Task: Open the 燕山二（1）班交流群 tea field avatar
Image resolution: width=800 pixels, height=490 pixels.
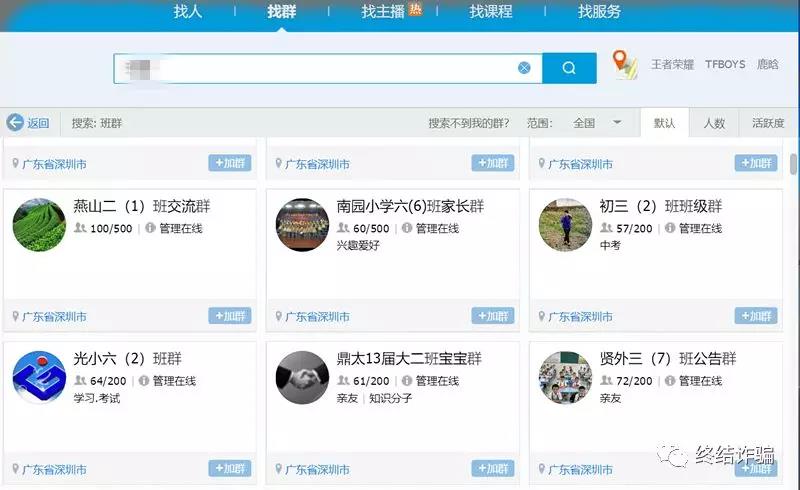Action: pyautogui.click(x=39, y=225)
